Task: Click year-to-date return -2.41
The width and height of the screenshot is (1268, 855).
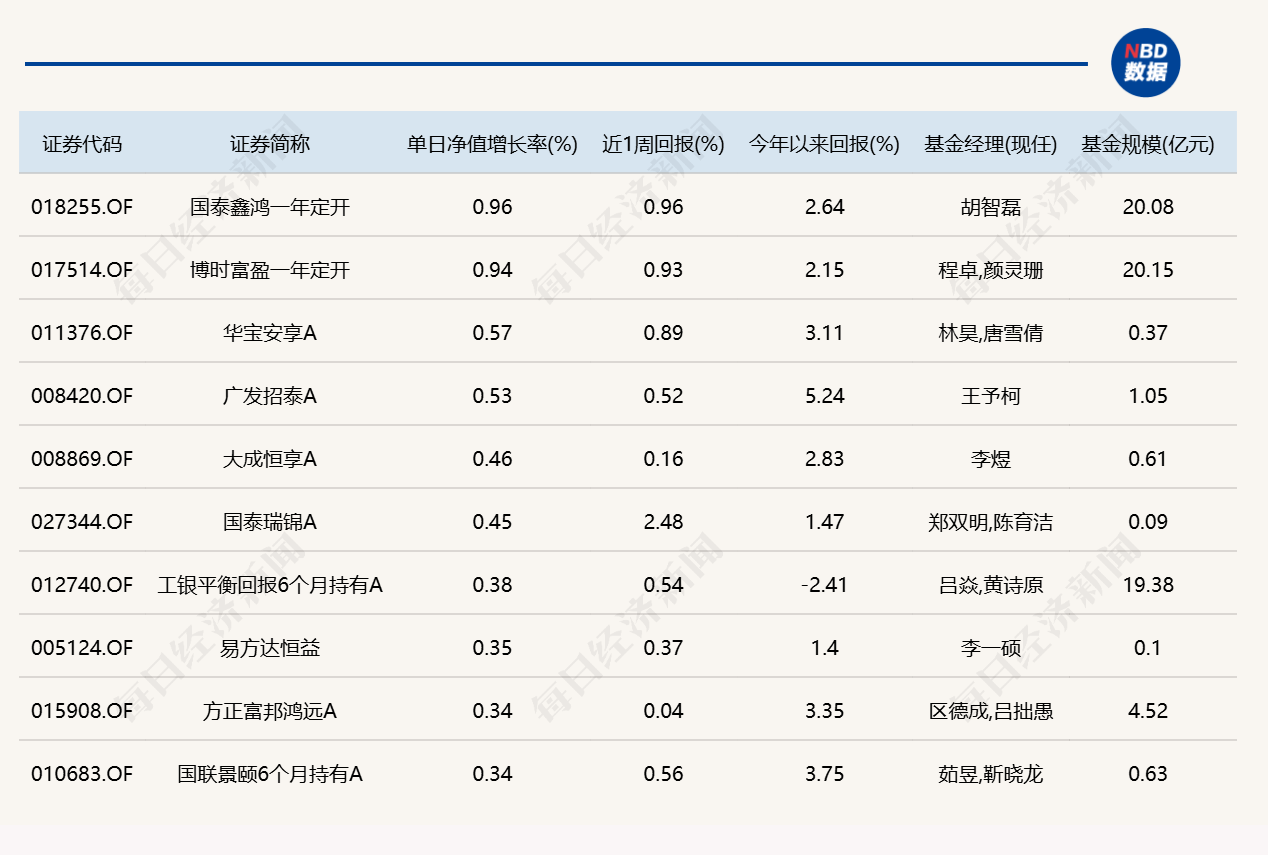Action: pyautogui.click(x=824, y=585)
